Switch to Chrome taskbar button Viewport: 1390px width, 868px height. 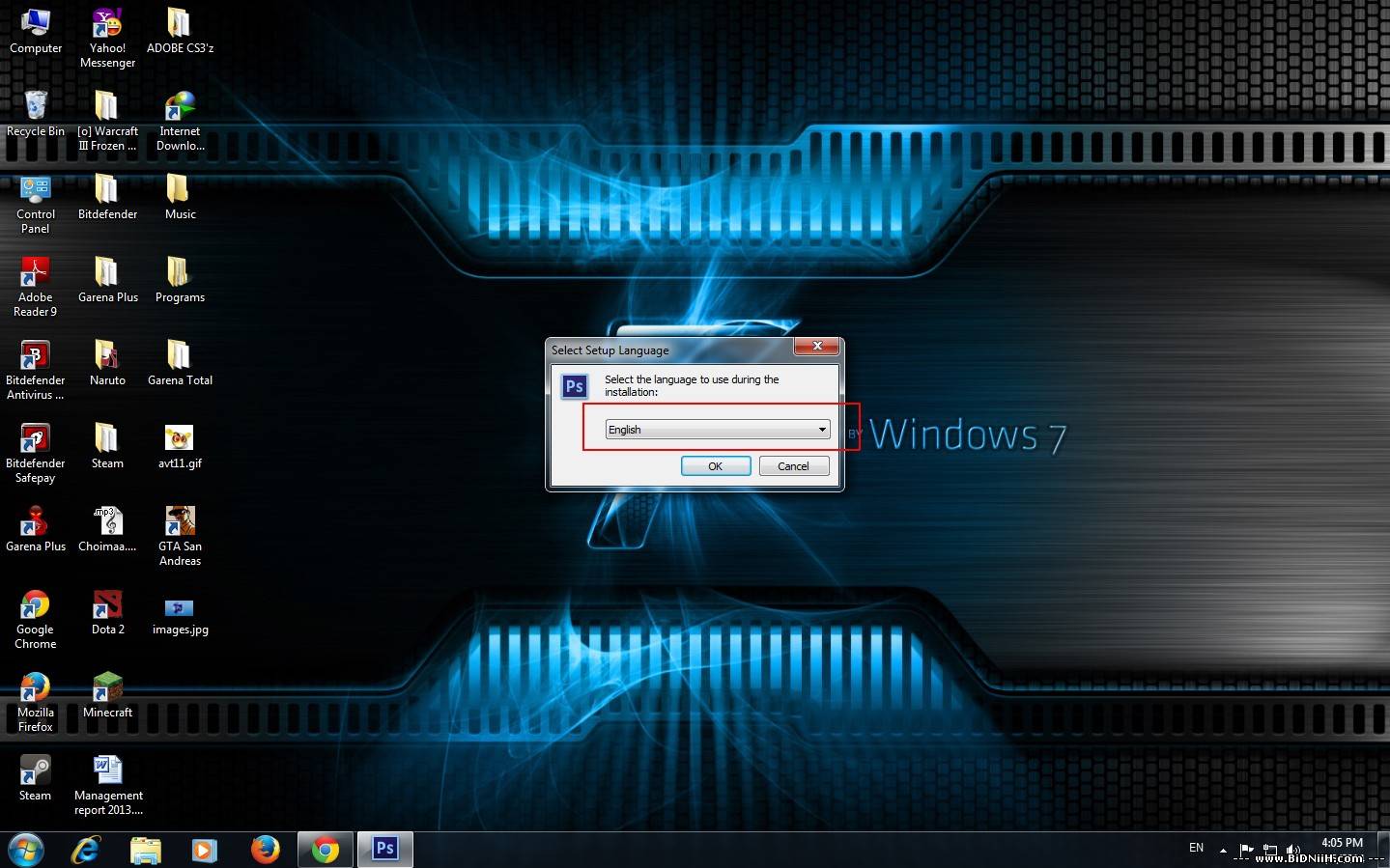point(326,850)
